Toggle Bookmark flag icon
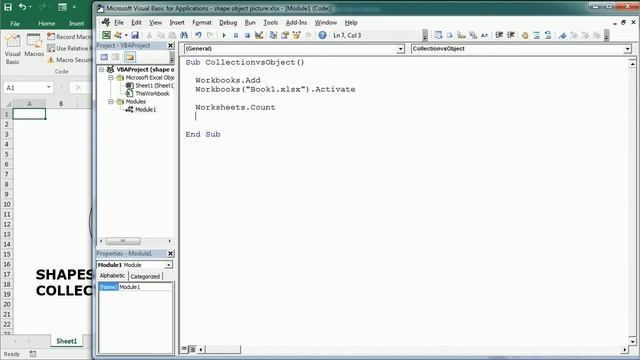Viewport: 640px width, 360px height. pyautogui.click(x=562, y=36)
